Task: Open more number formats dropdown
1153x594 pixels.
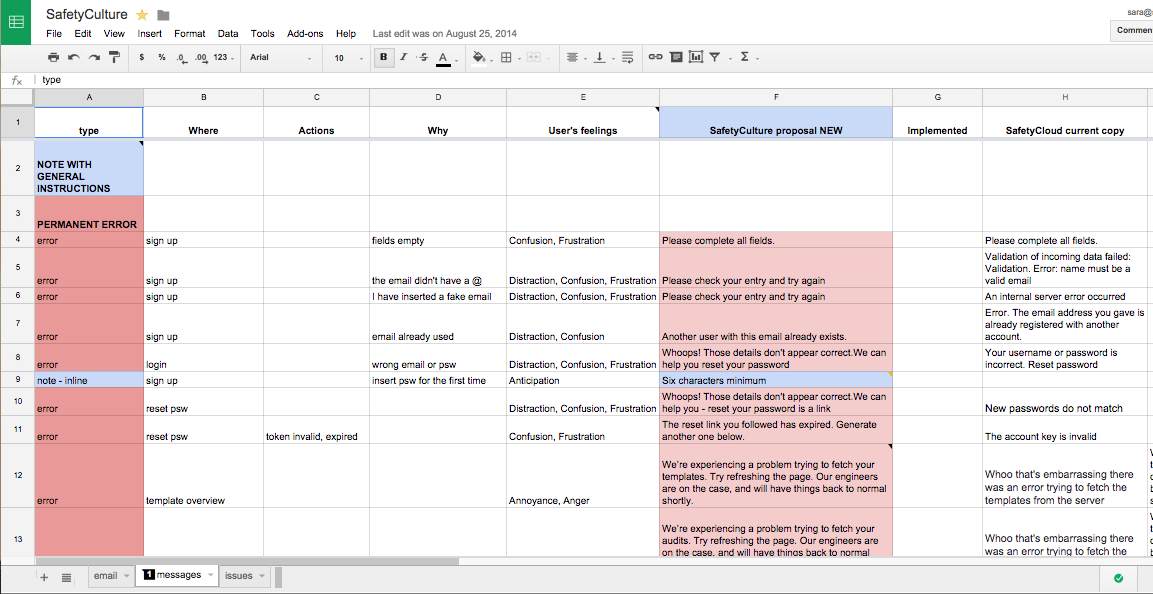Action: point(224,57)
